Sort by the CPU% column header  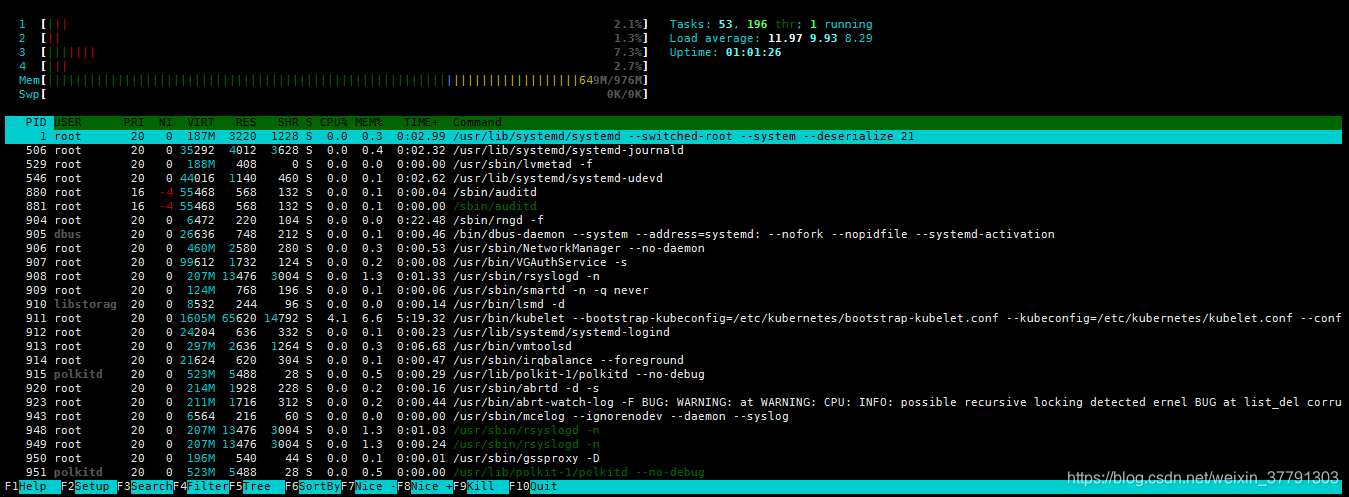(333, 122)
